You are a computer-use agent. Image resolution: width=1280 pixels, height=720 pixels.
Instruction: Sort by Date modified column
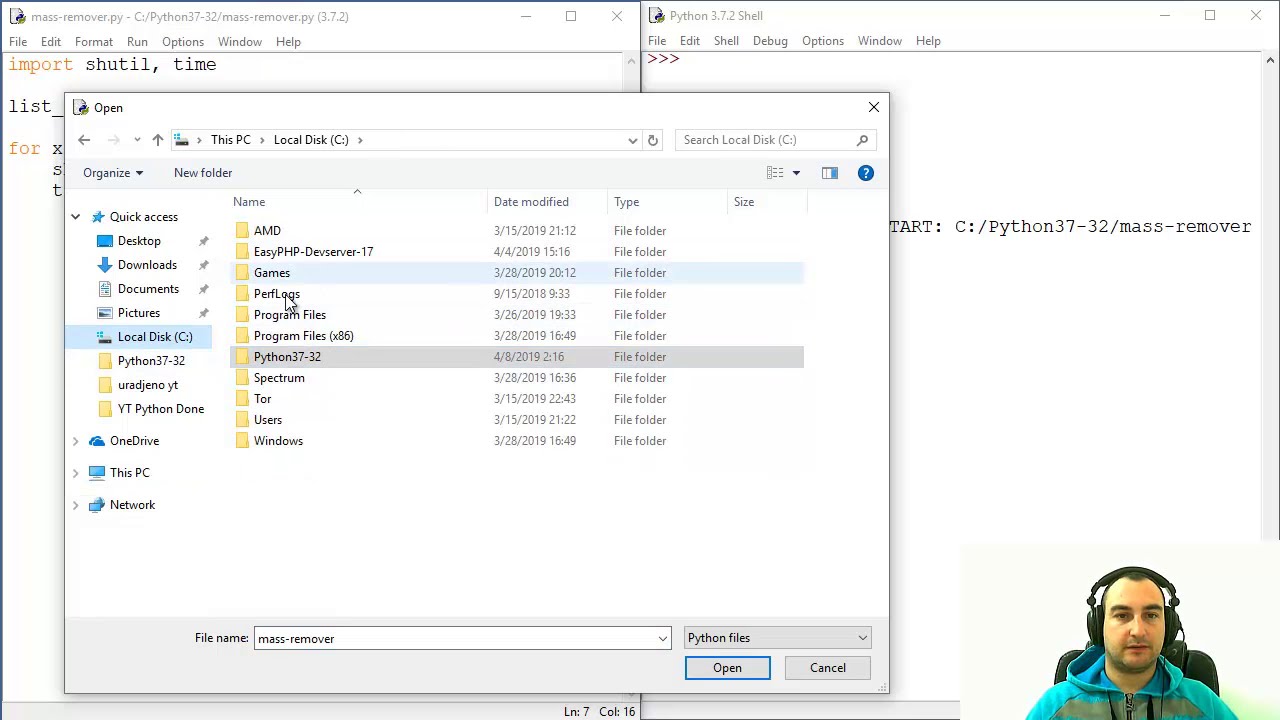(531, 202)
